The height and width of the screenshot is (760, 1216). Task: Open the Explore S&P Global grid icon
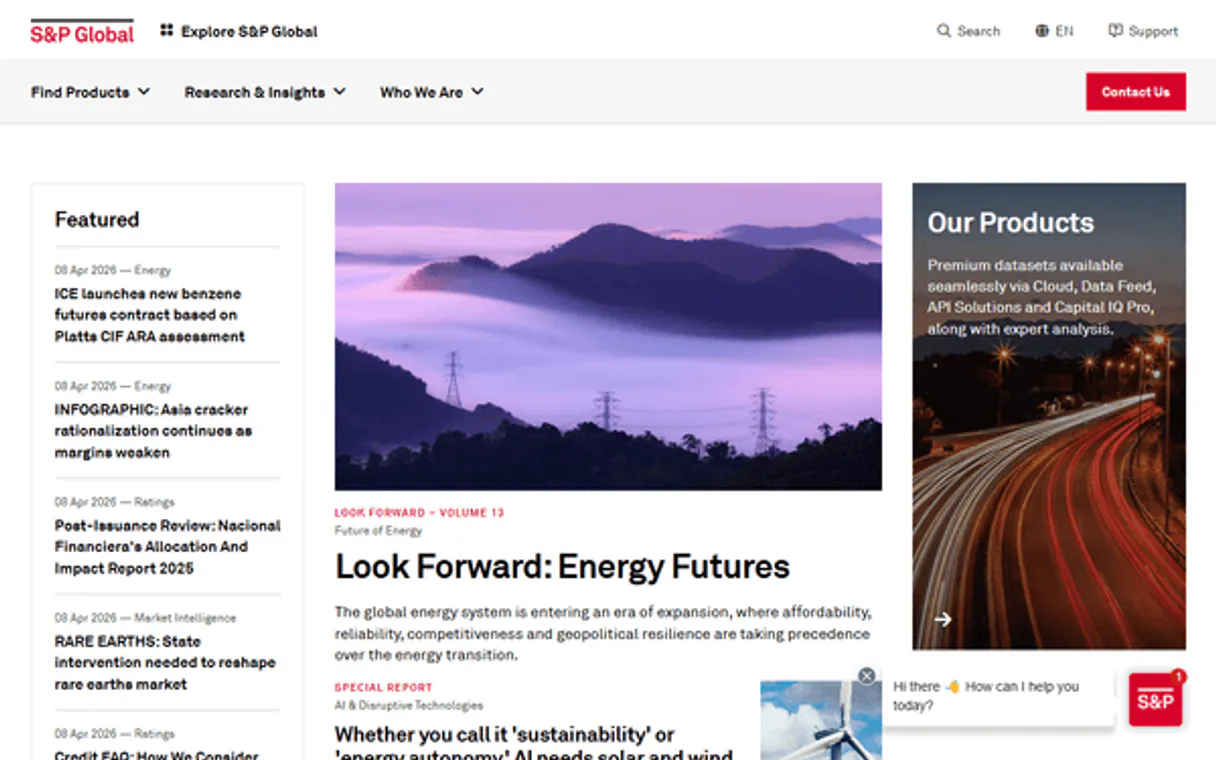coord(166,31)
